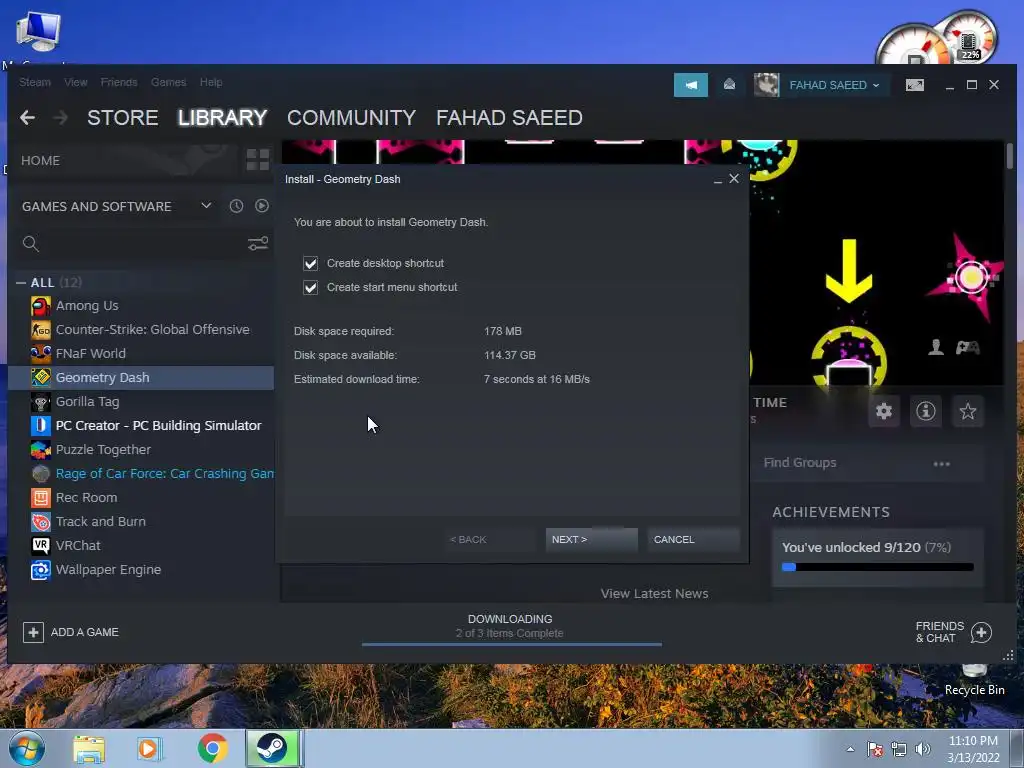This screenshot has height=768, width=1024.
Task: Expand the Games and Software dropdown
Action: coord(206,206)
